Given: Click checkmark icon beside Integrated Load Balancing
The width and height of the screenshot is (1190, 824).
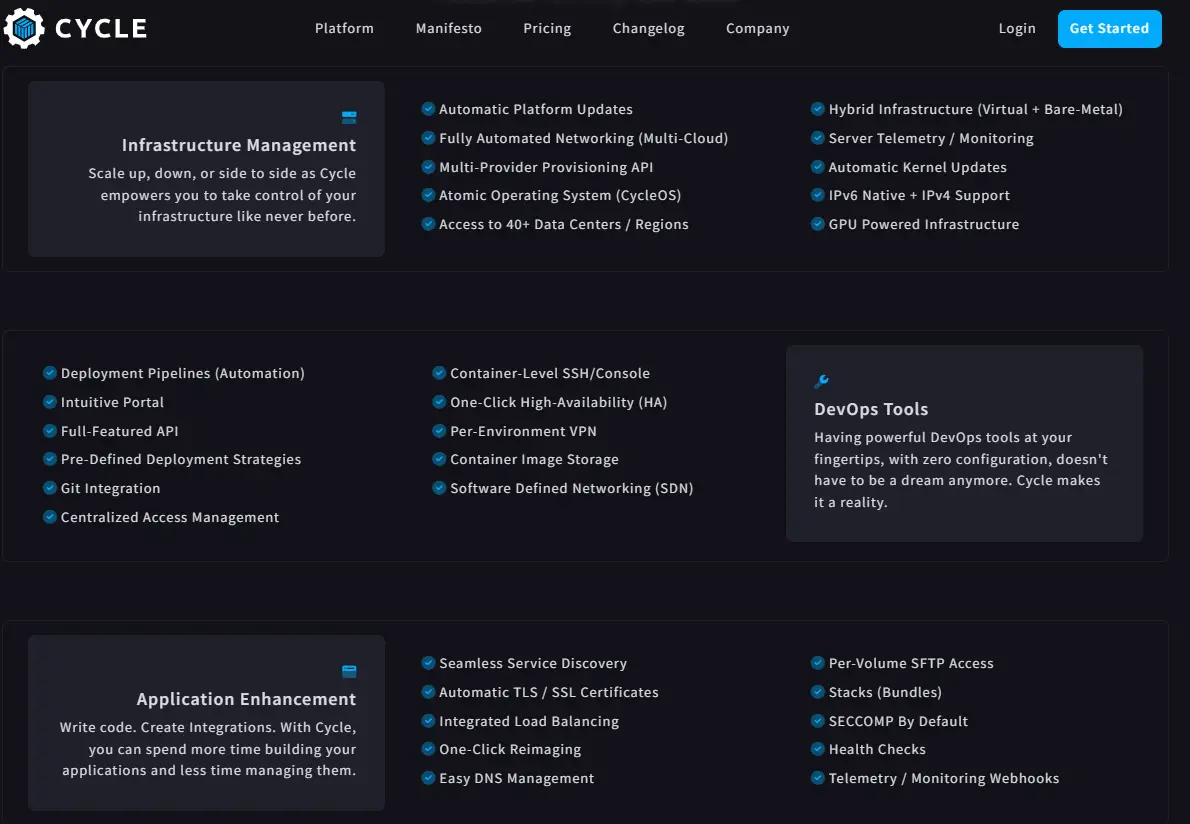Looking at the screenshot, I should 428,720.
